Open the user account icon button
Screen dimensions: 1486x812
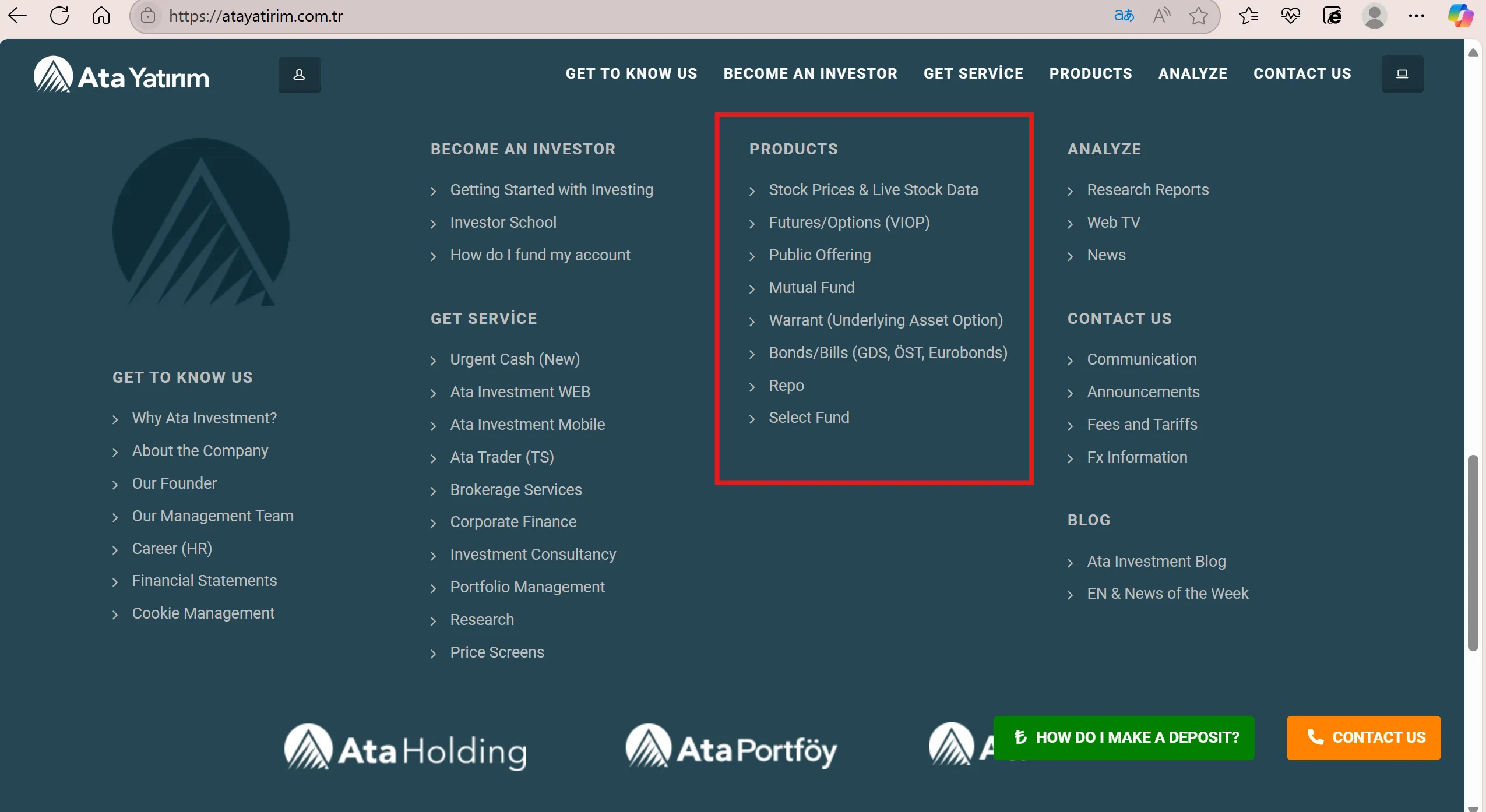pos(299,75)
